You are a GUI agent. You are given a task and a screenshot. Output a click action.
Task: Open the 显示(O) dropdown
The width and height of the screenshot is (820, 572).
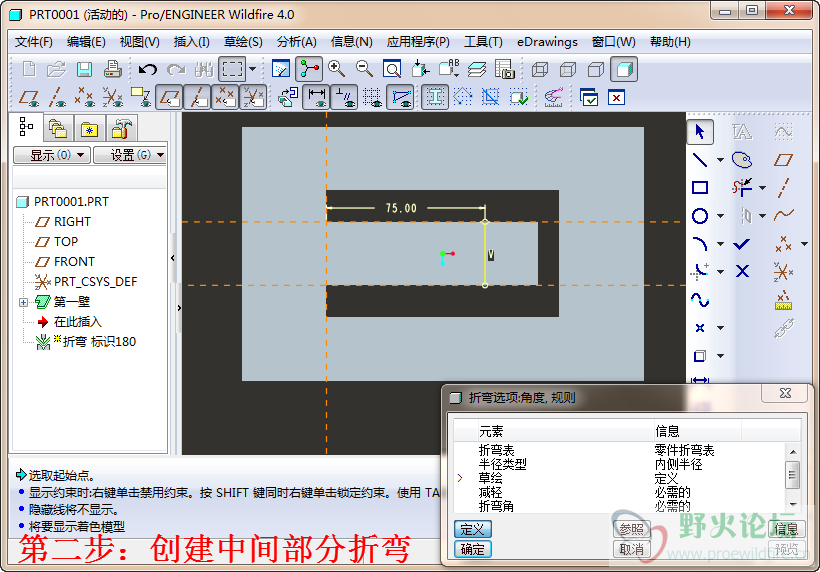click(x=51, y=155)
